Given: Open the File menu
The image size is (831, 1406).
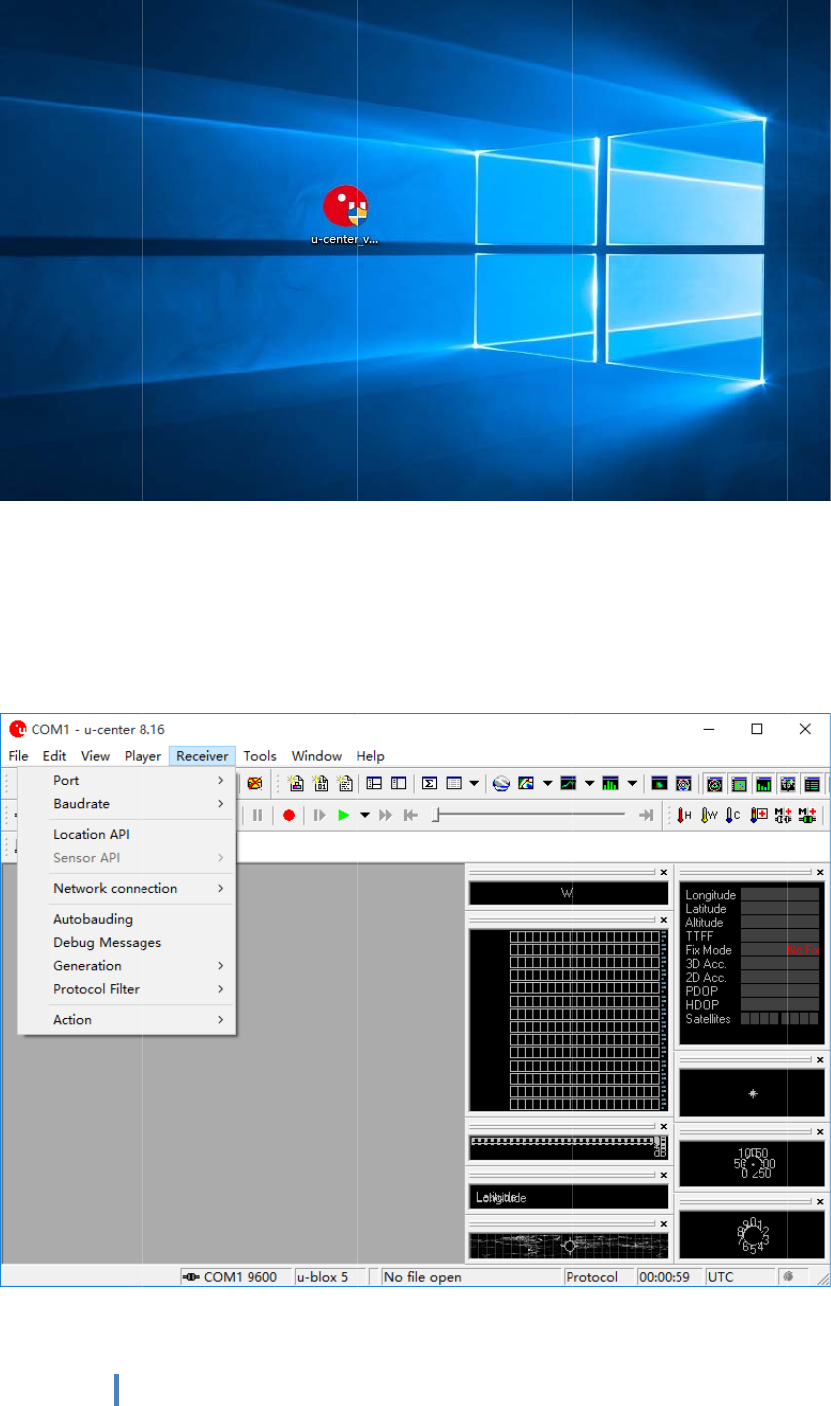Looking at the screenshot, I should click(19, 756).
